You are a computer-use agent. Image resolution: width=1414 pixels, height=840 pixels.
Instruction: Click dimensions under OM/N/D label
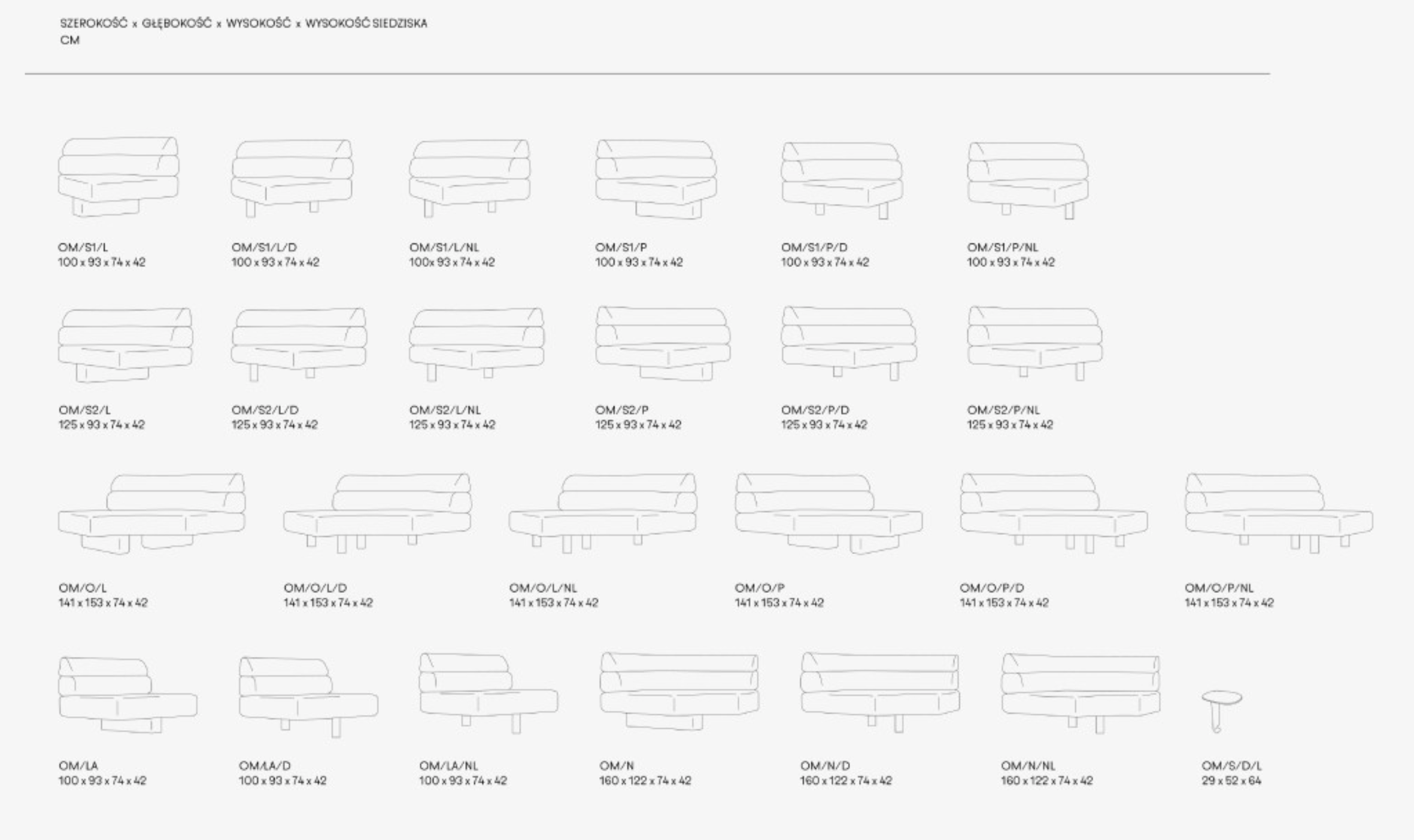tap(846, 781)
